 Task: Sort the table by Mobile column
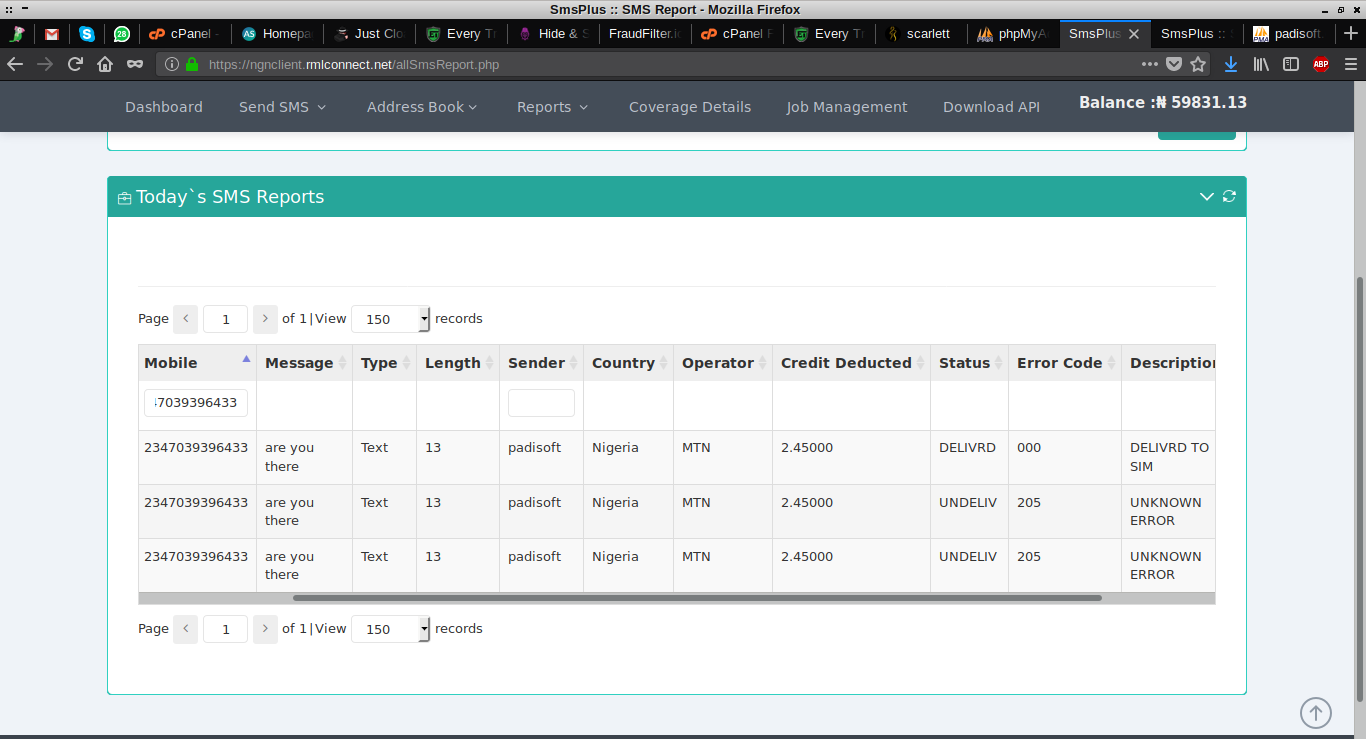pos(197,363)
